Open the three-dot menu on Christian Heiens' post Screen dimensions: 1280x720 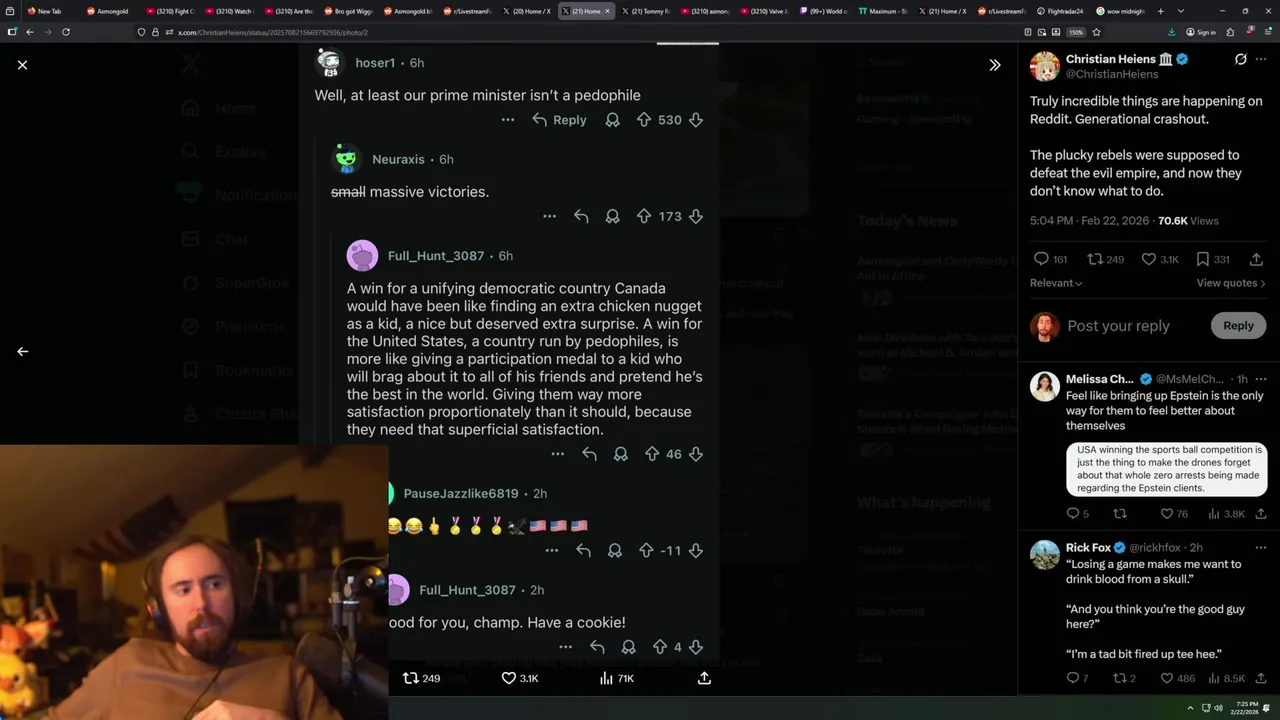coord(1264,59)
